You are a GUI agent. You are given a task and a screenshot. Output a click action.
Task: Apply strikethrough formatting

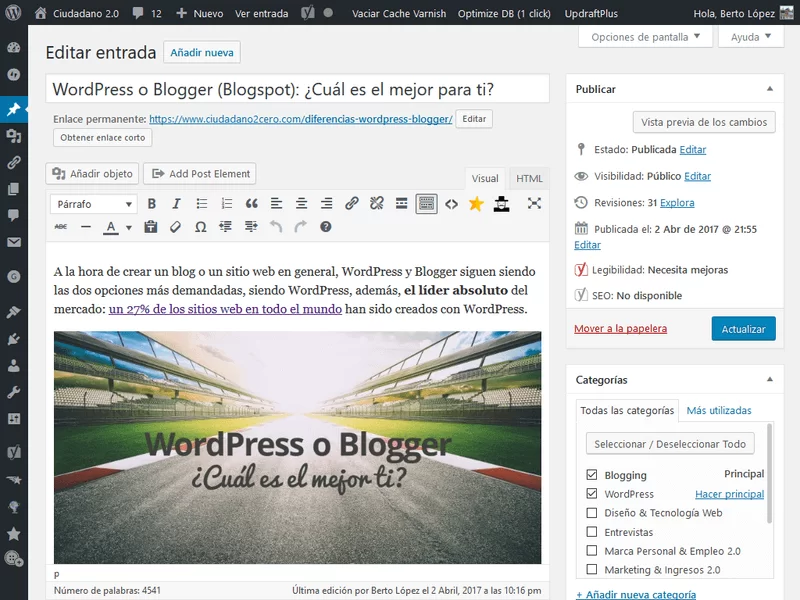(61, 227)
